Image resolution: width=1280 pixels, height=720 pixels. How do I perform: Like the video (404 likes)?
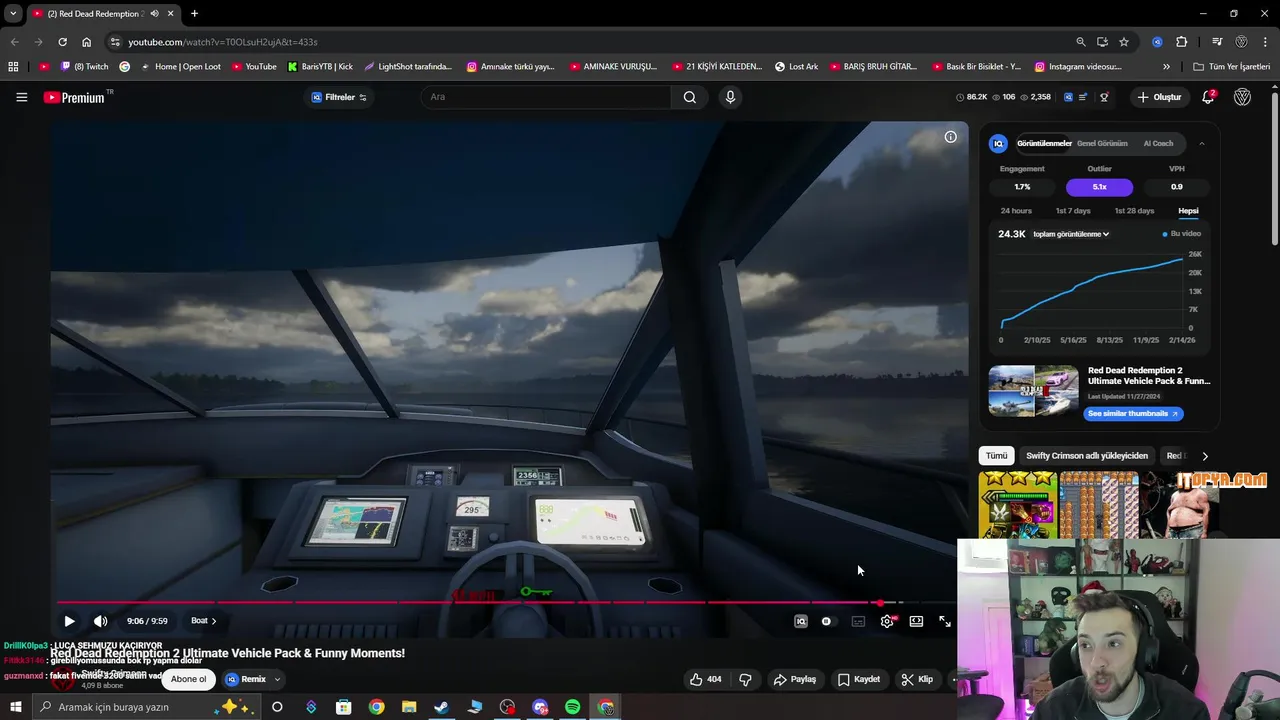705,679
